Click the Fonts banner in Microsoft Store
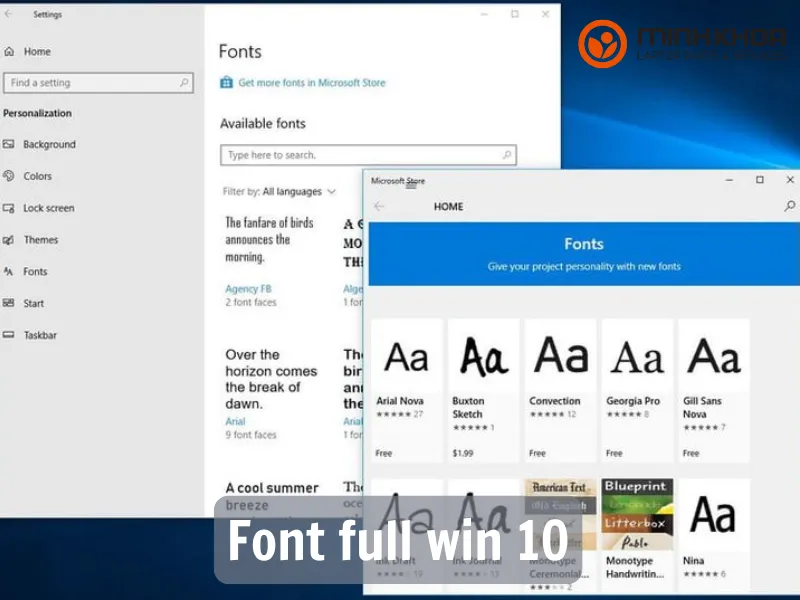 pyautogui.click(x=584, y=254)
